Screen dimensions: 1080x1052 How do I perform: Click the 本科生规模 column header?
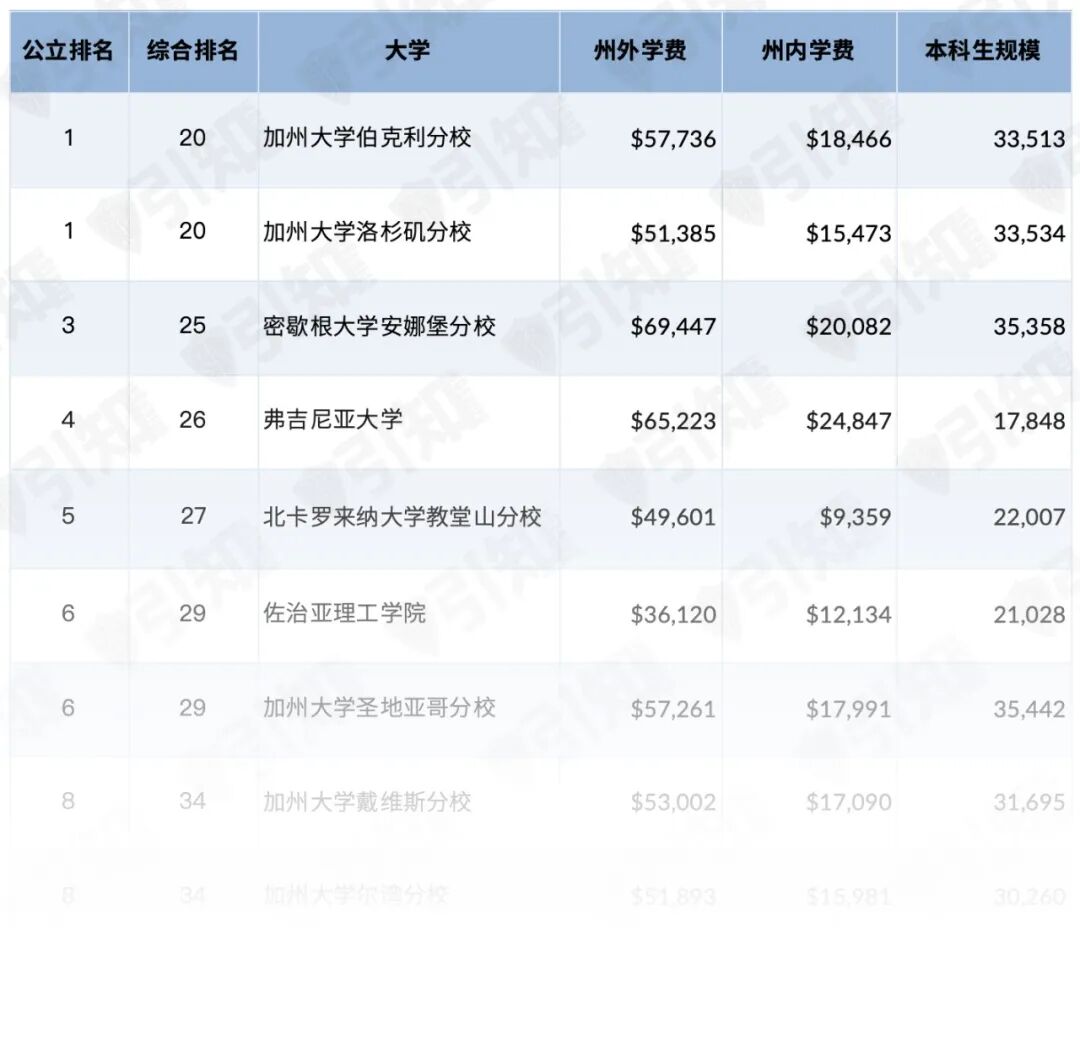983,50
